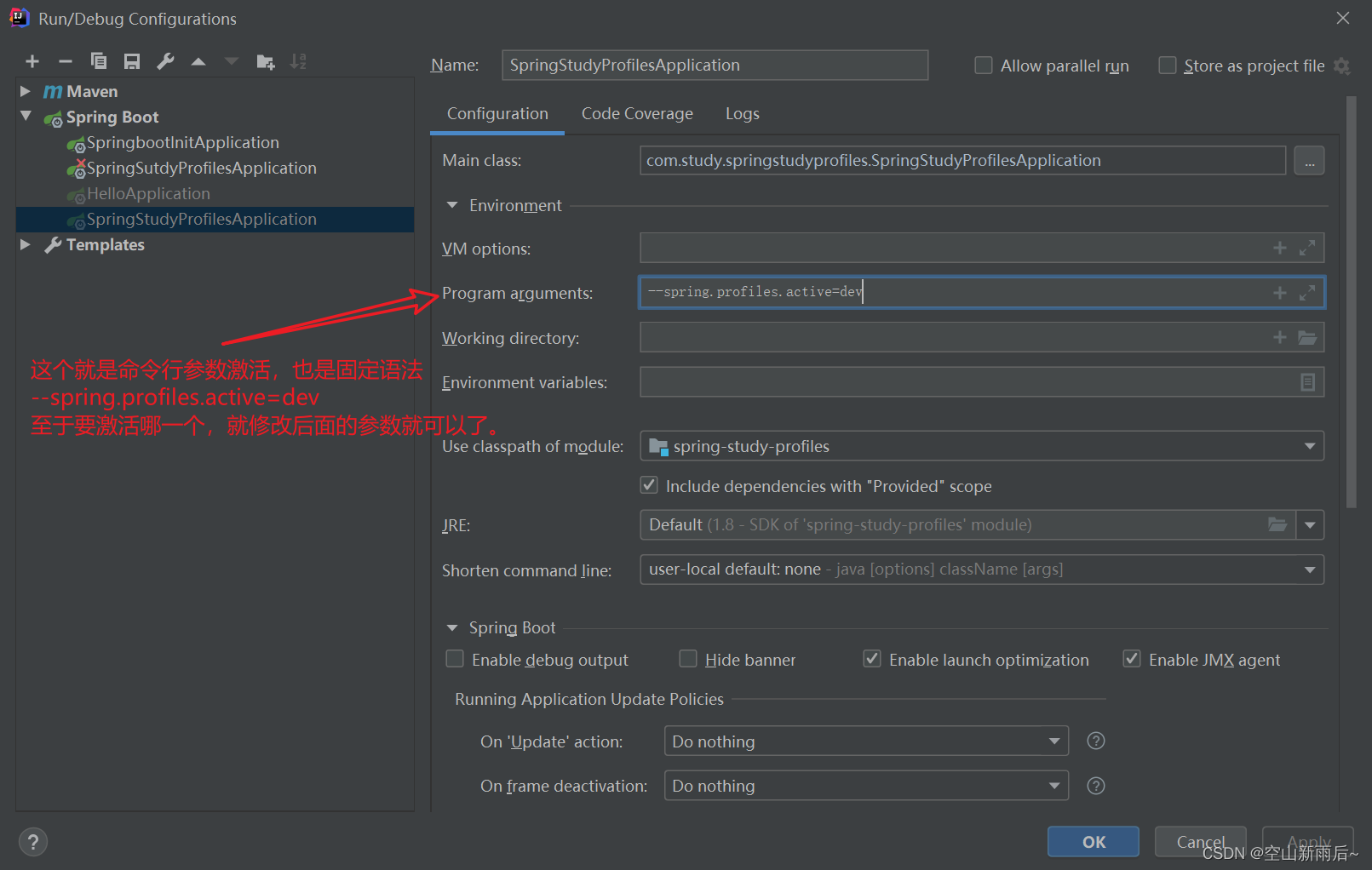Copy the selected configuration

[99, 61]
